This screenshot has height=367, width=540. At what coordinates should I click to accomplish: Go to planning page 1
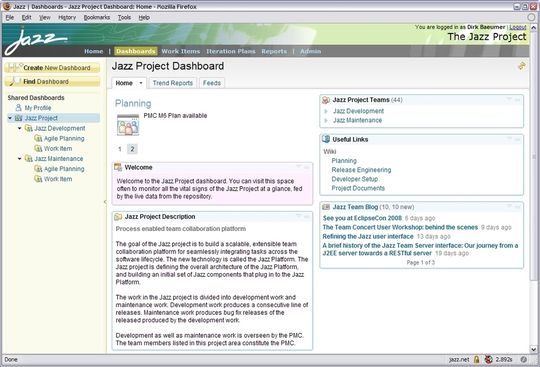pyautogui.click(x=120, y=149)
